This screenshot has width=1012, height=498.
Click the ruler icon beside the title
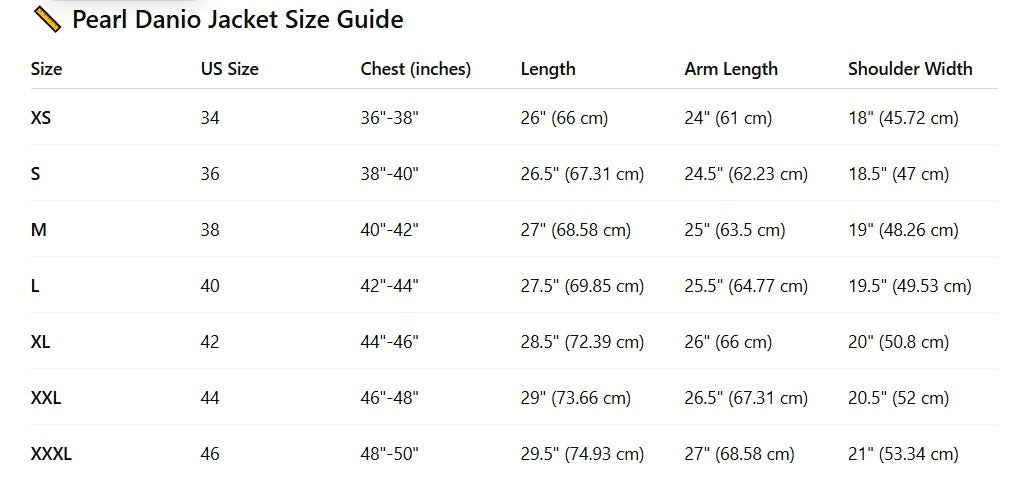pos(48,19)
